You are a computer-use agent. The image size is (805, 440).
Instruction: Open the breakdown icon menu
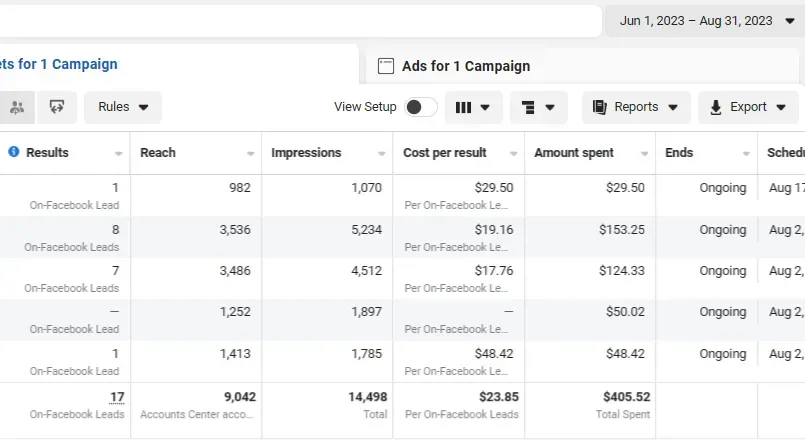[538, 107]
